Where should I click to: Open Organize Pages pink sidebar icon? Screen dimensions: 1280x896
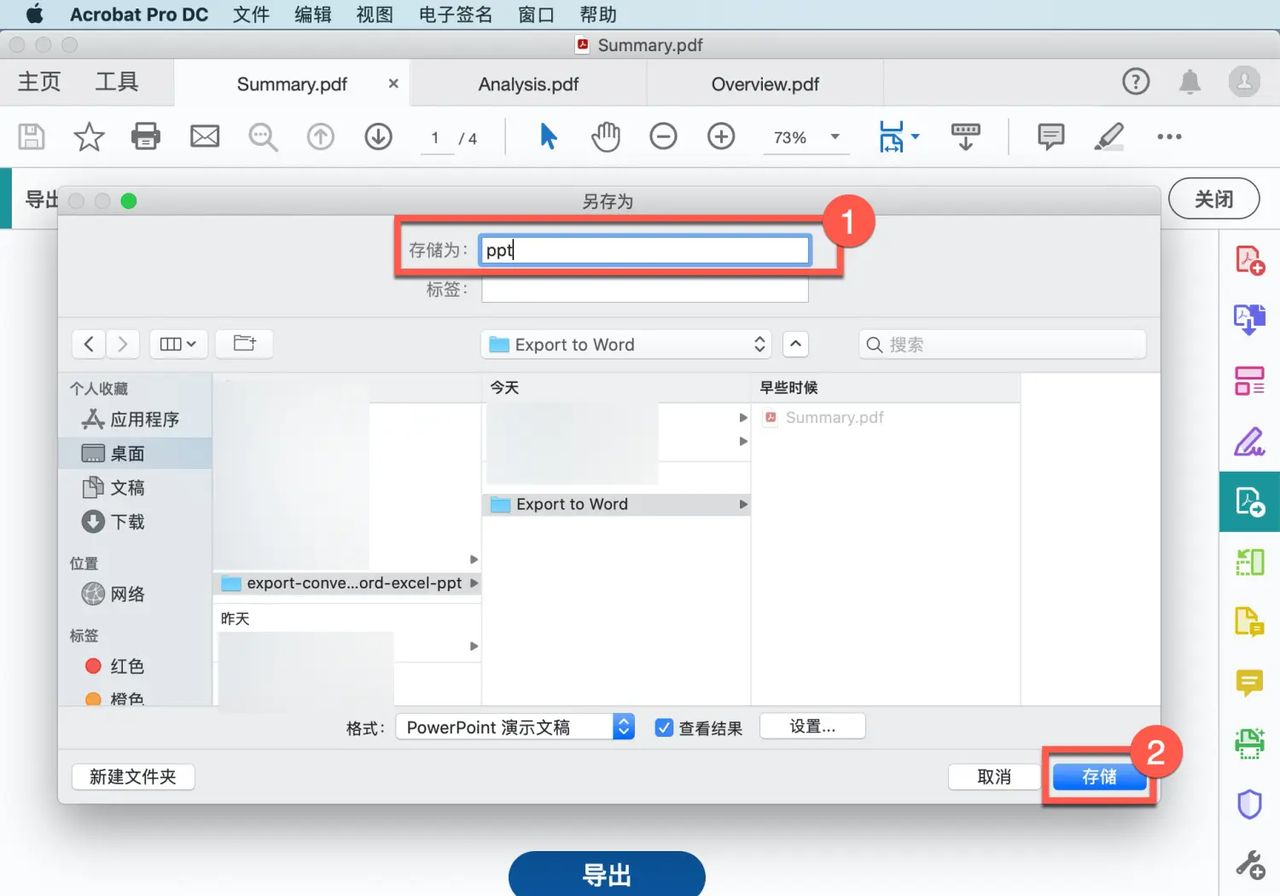pyautogui.click(x=1250, y=380)
